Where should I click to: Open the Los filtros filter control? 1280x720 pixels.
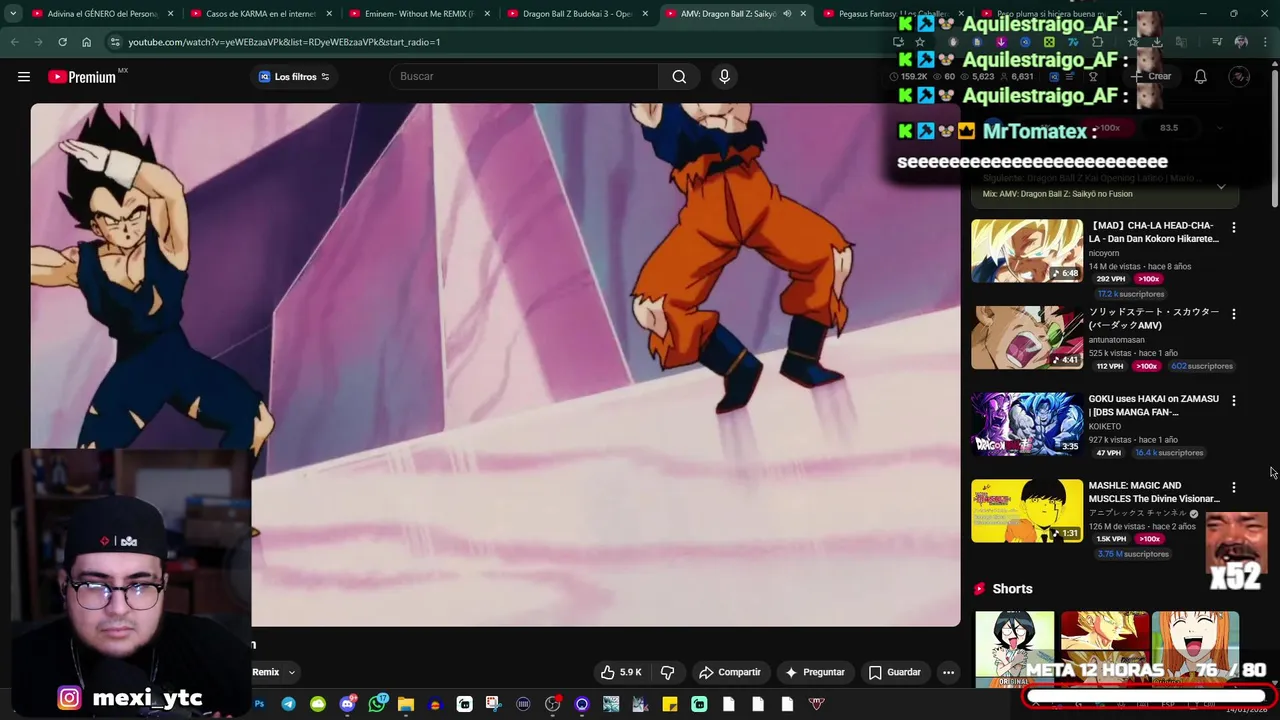(294, 77)
